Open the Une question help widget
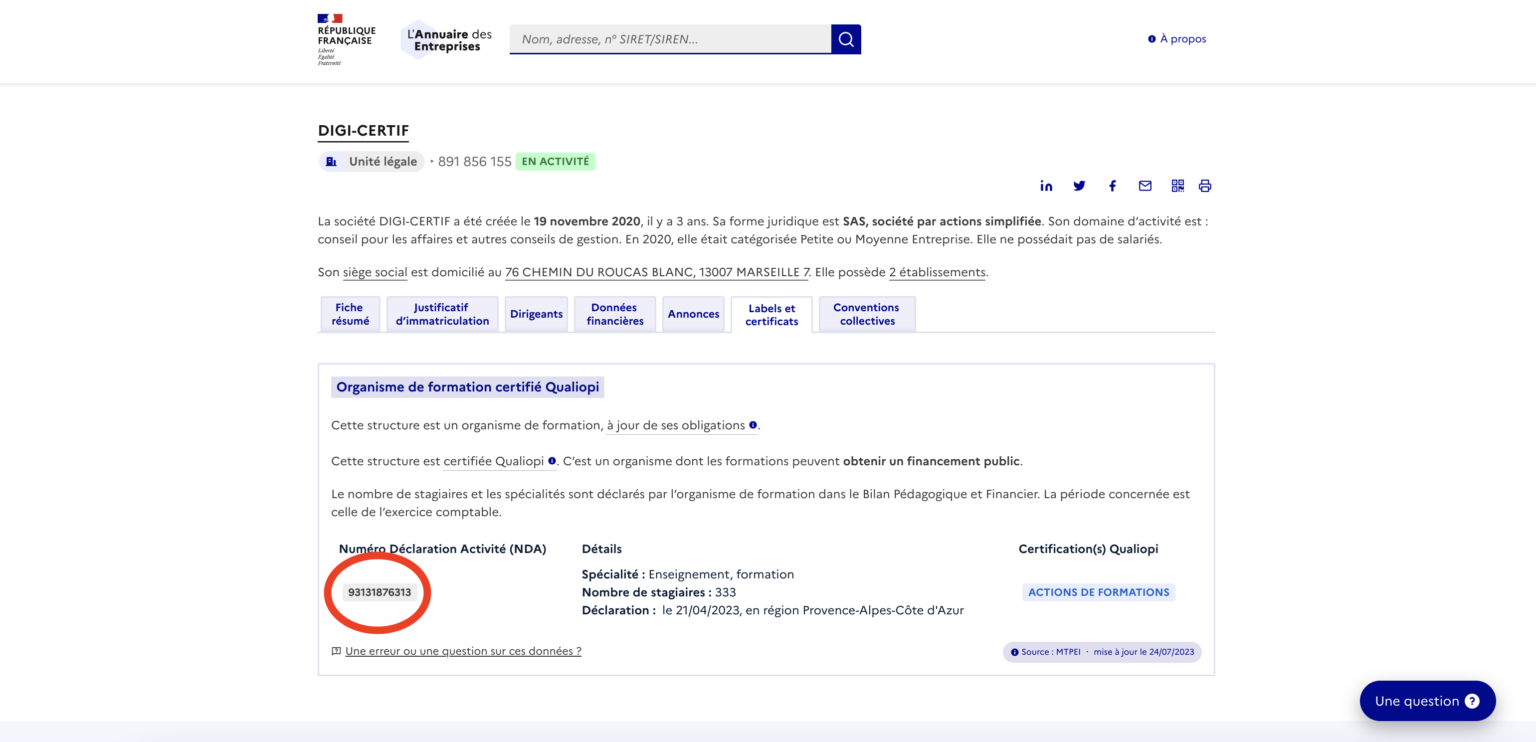1536x742 pixels. pyautogui.click(x=1427, y=700)
